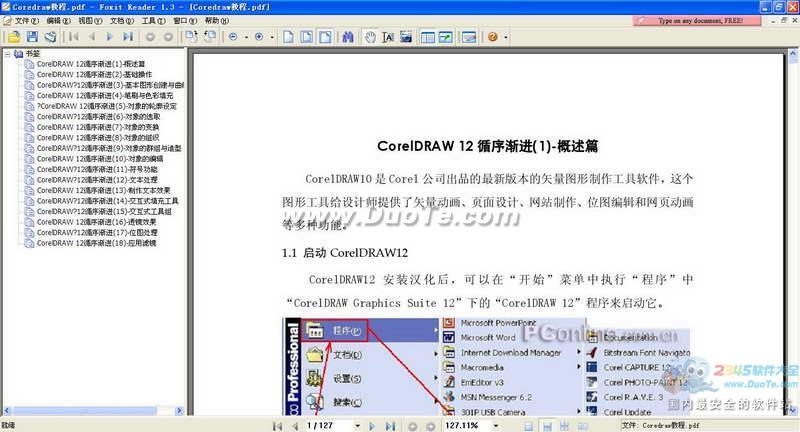
Task: Click bookmark panel horizontal scrollbar
Action: pos(85,411)
